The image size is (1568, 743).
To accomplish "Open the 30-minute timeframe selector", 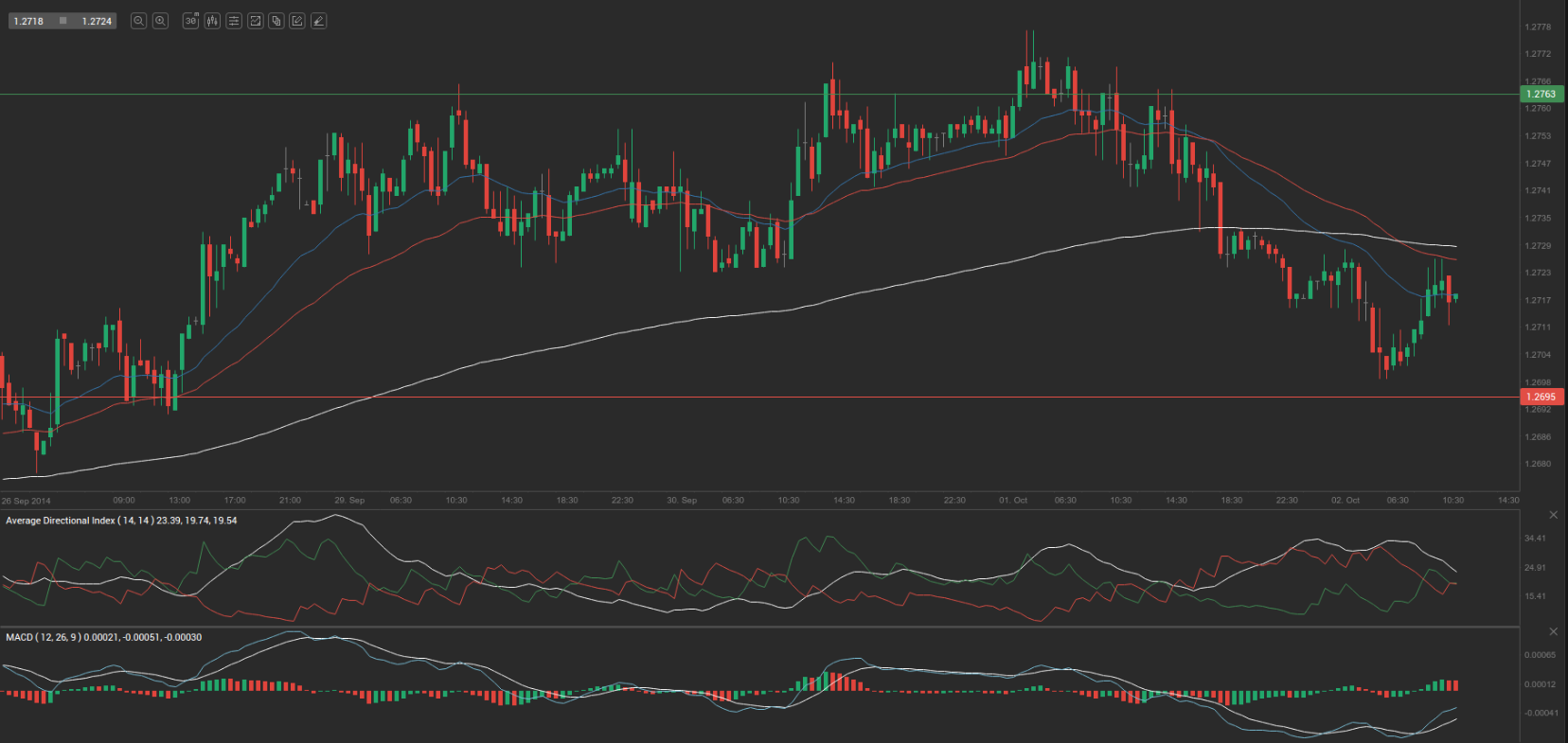I will pos(190,21).
